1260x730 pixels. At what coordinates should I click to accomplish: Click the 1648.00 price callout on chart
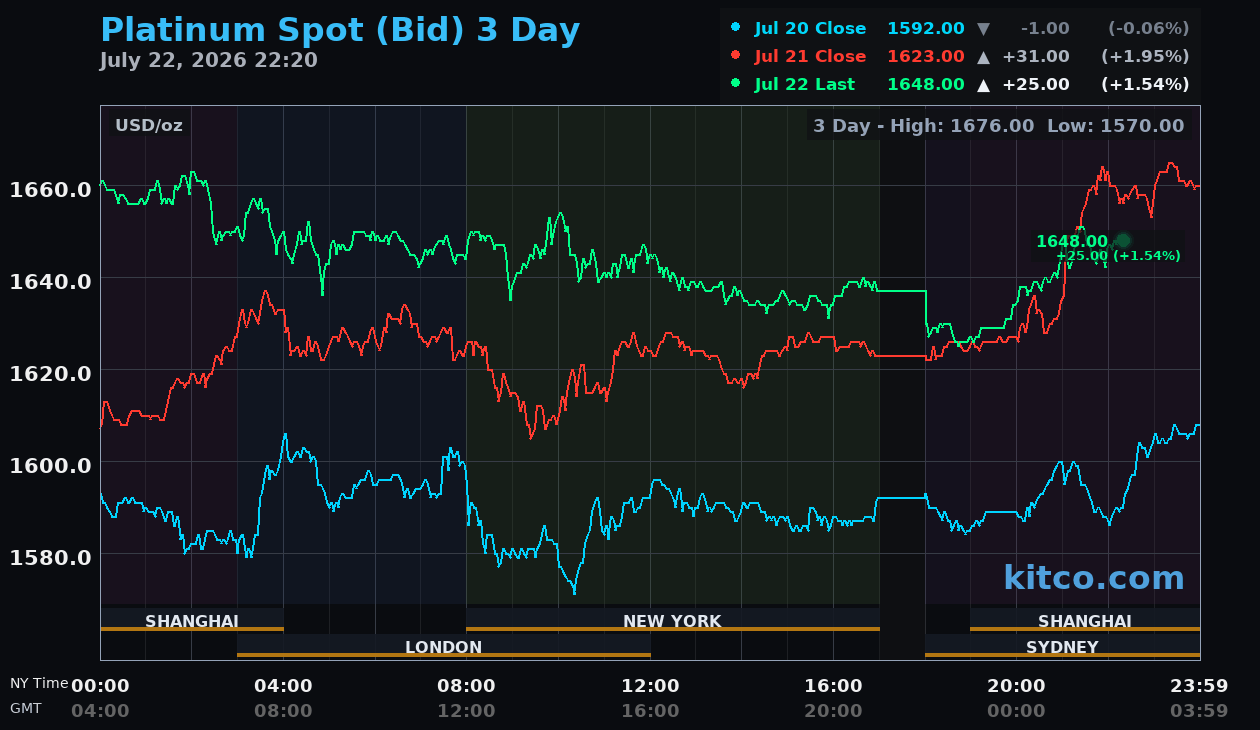[1072, 242]
